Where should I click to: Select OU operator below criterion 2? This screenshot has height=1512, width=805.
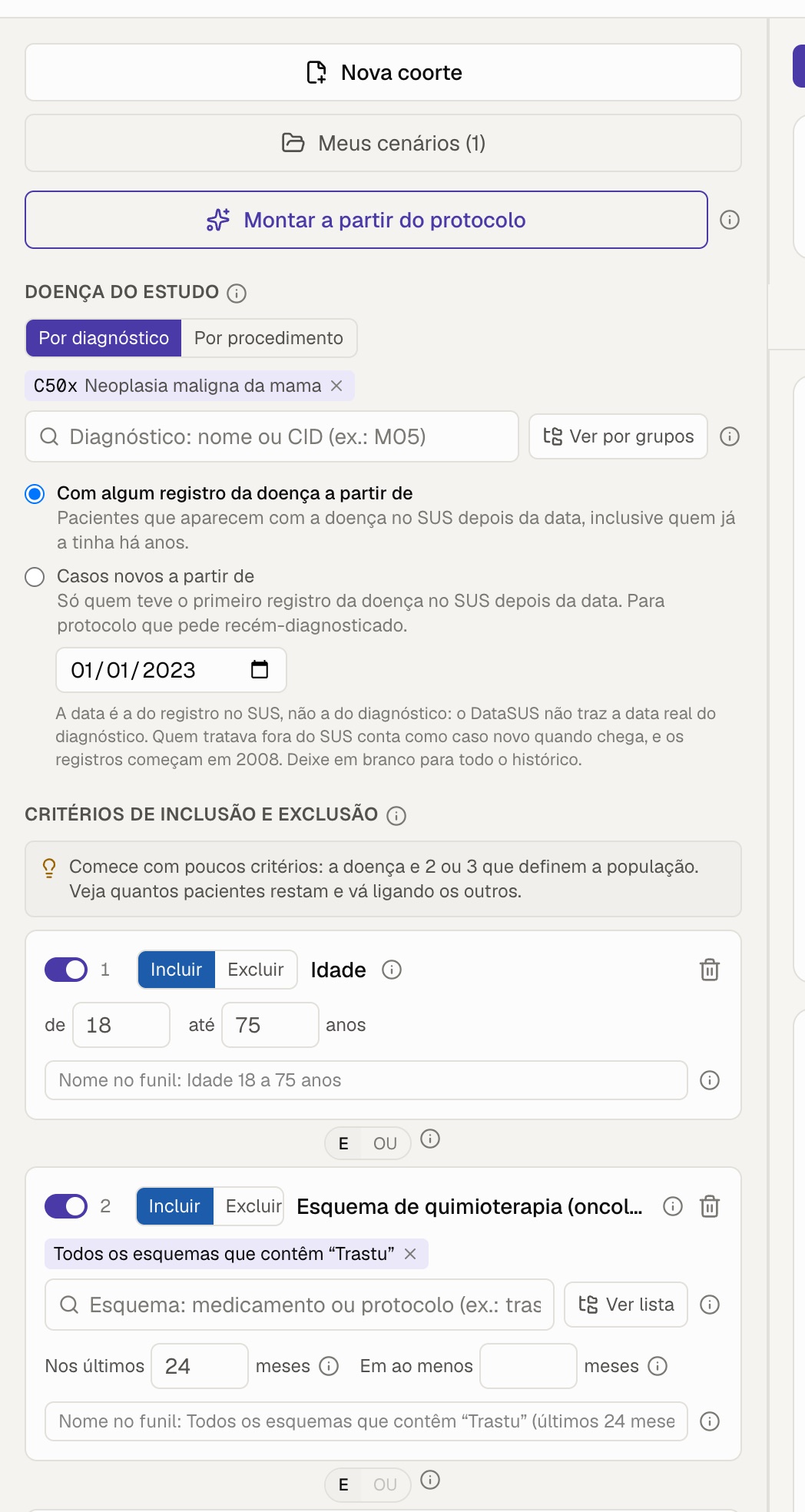(385, 1484)
